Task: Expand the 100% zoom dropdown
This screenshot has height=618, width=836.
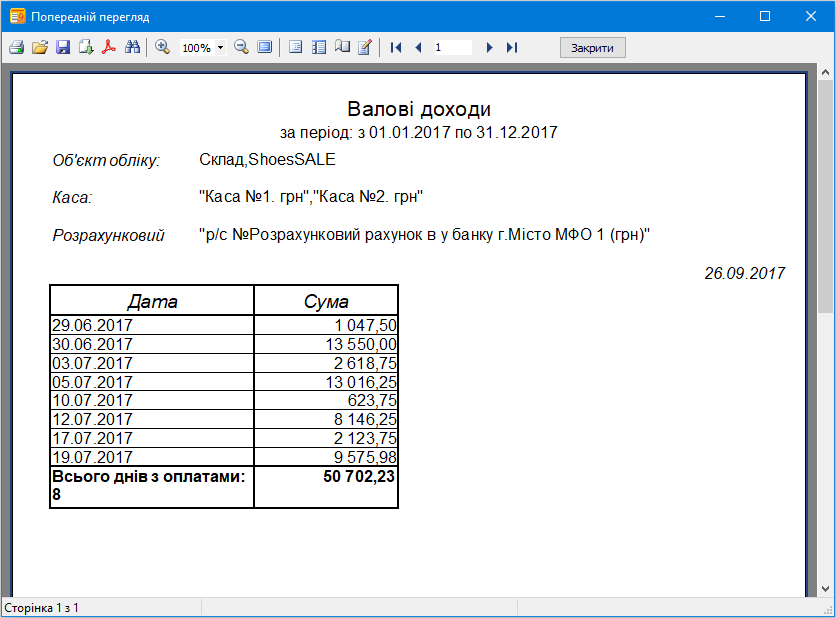Action: 220,48
